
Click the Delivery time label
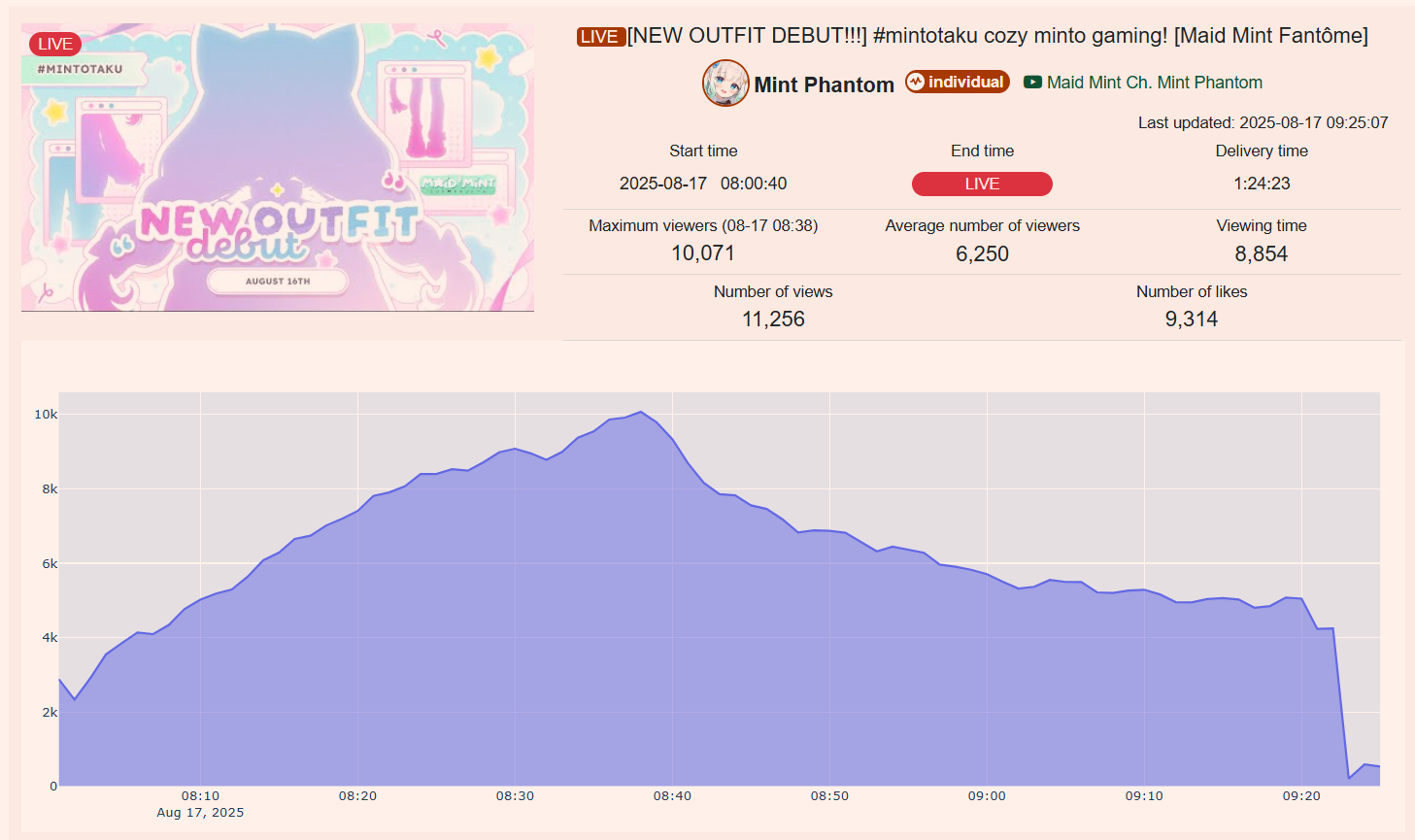pyautogui.click(x=1262, y=151)
